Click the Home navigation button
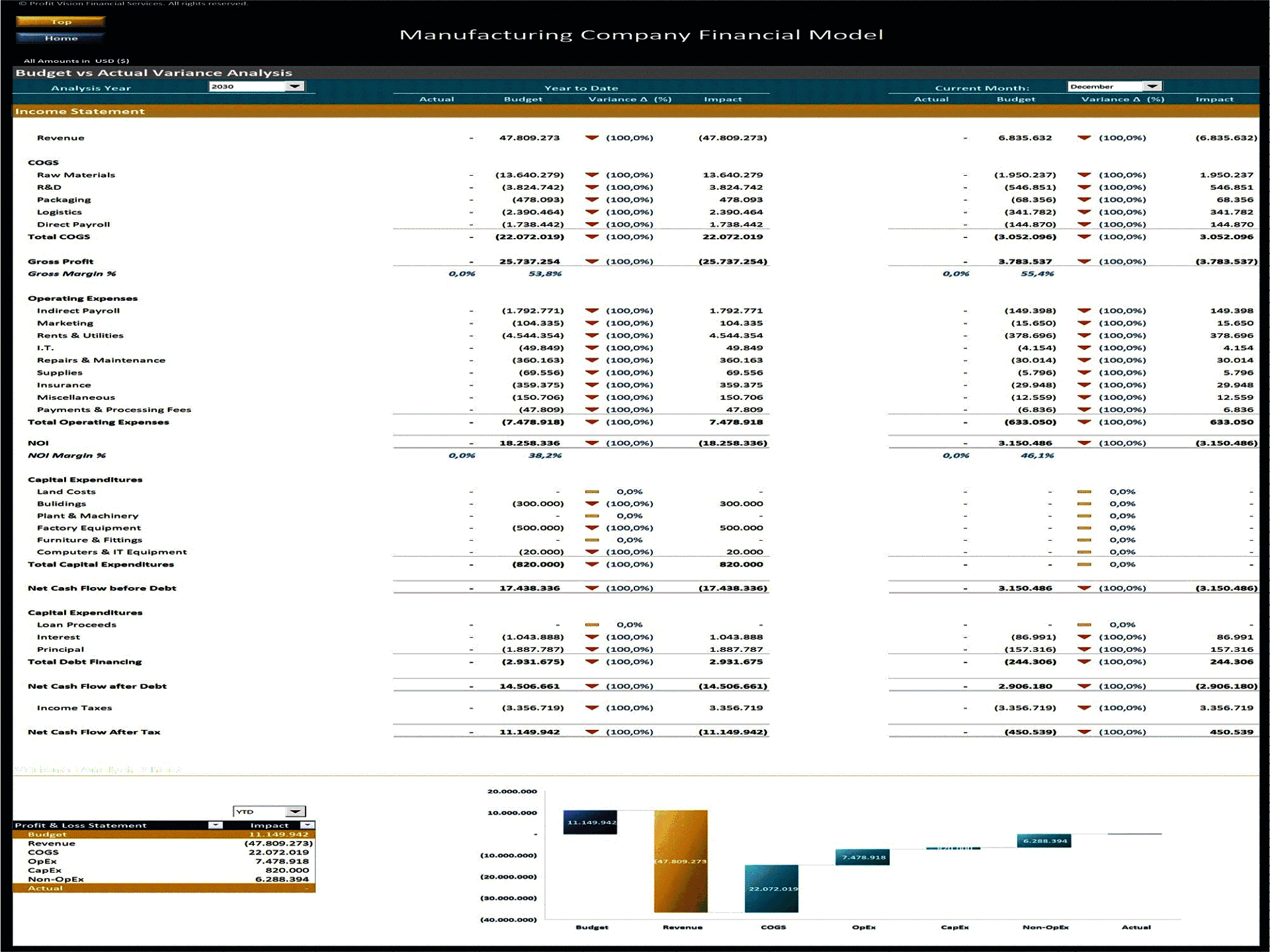The height and width of the screenshot is (952, 1270). click(62, 38)
